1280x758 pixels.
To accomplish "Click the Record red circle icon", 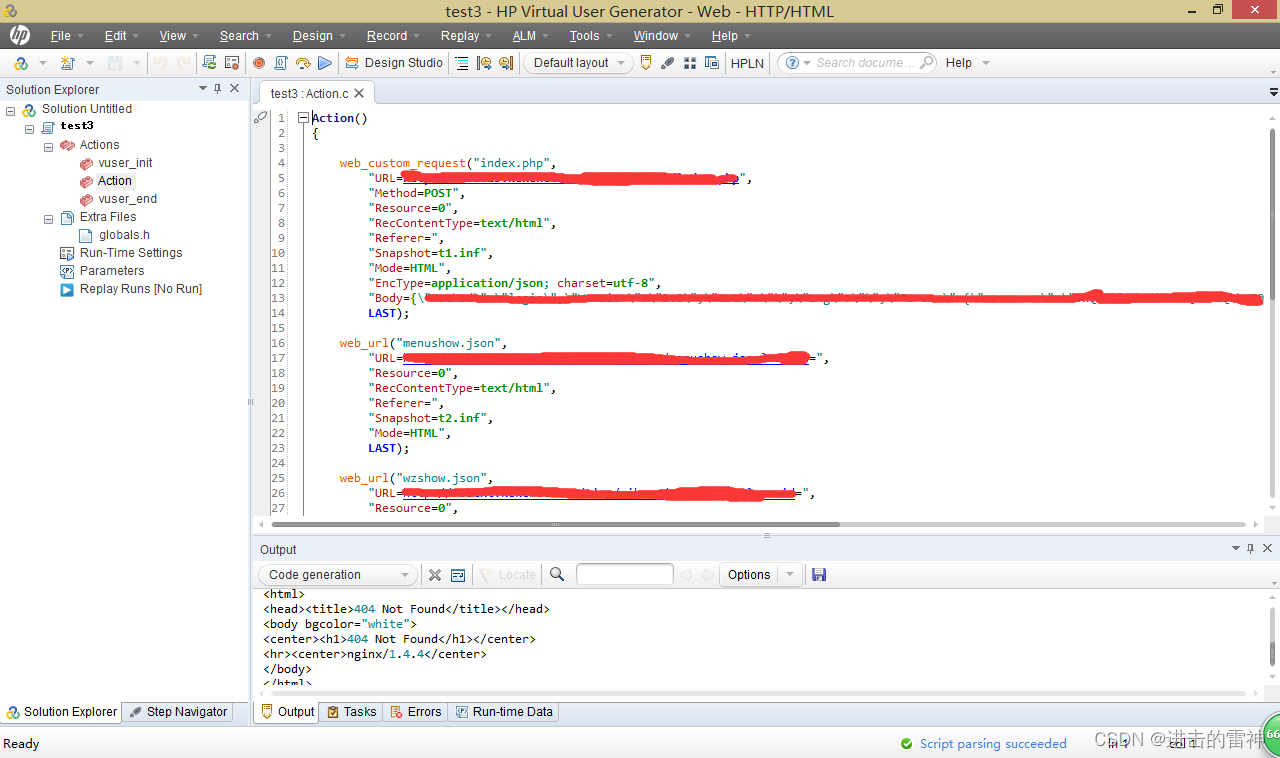I will [x=259, y=63].
